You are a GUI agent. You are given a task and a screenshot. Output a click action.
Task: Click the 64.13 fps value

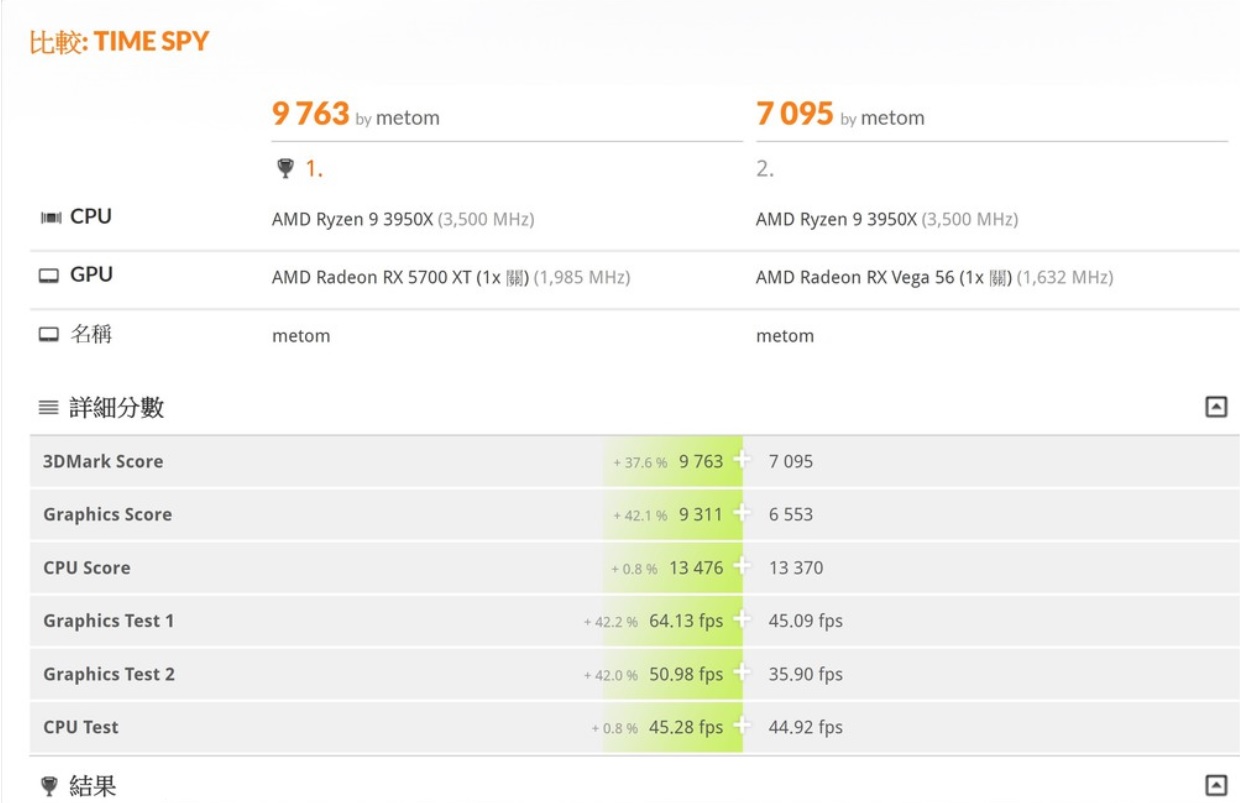[x=686, y=620]
